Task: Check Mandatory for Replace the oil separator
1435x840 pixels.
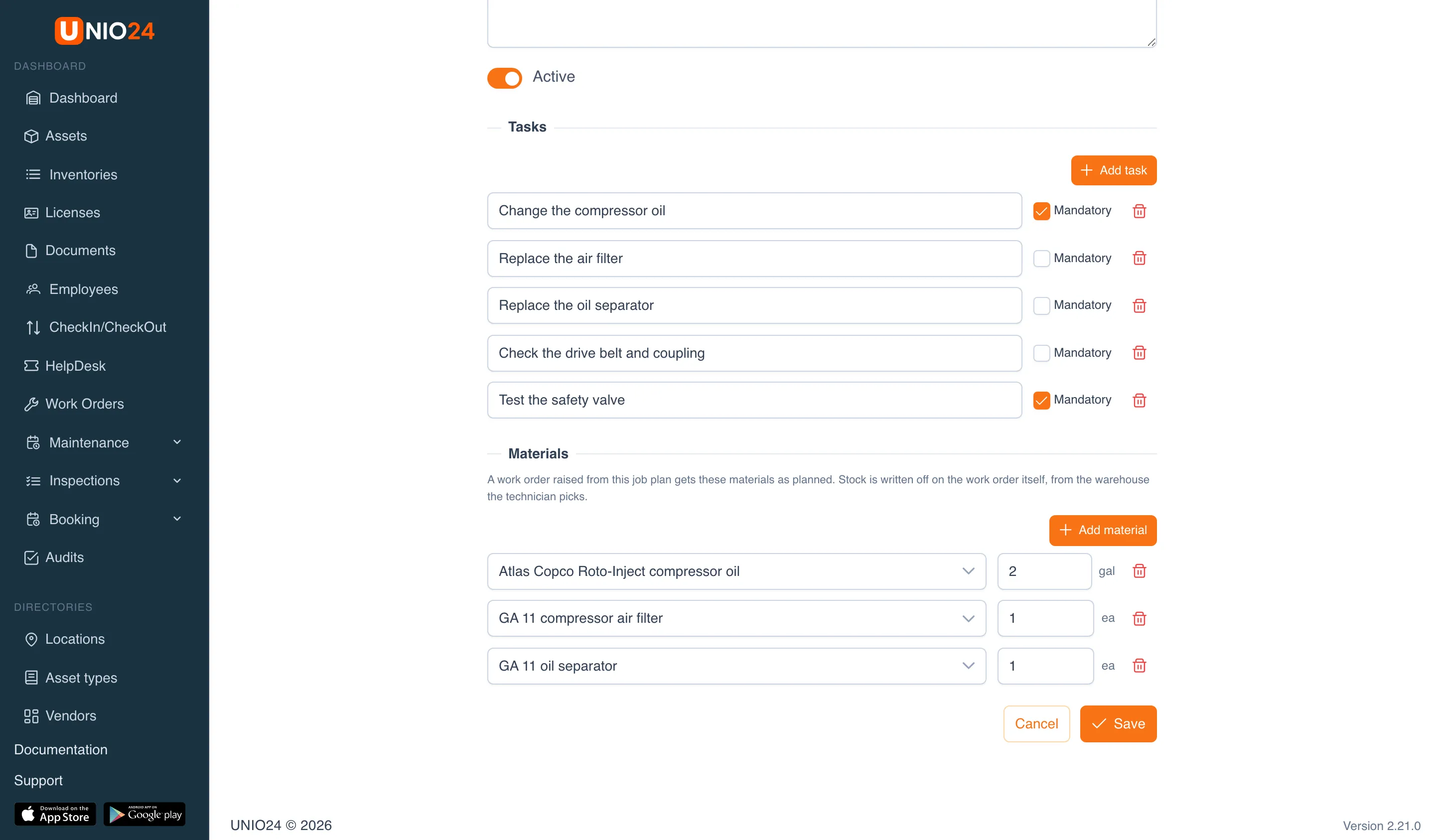Action: 1041,306
